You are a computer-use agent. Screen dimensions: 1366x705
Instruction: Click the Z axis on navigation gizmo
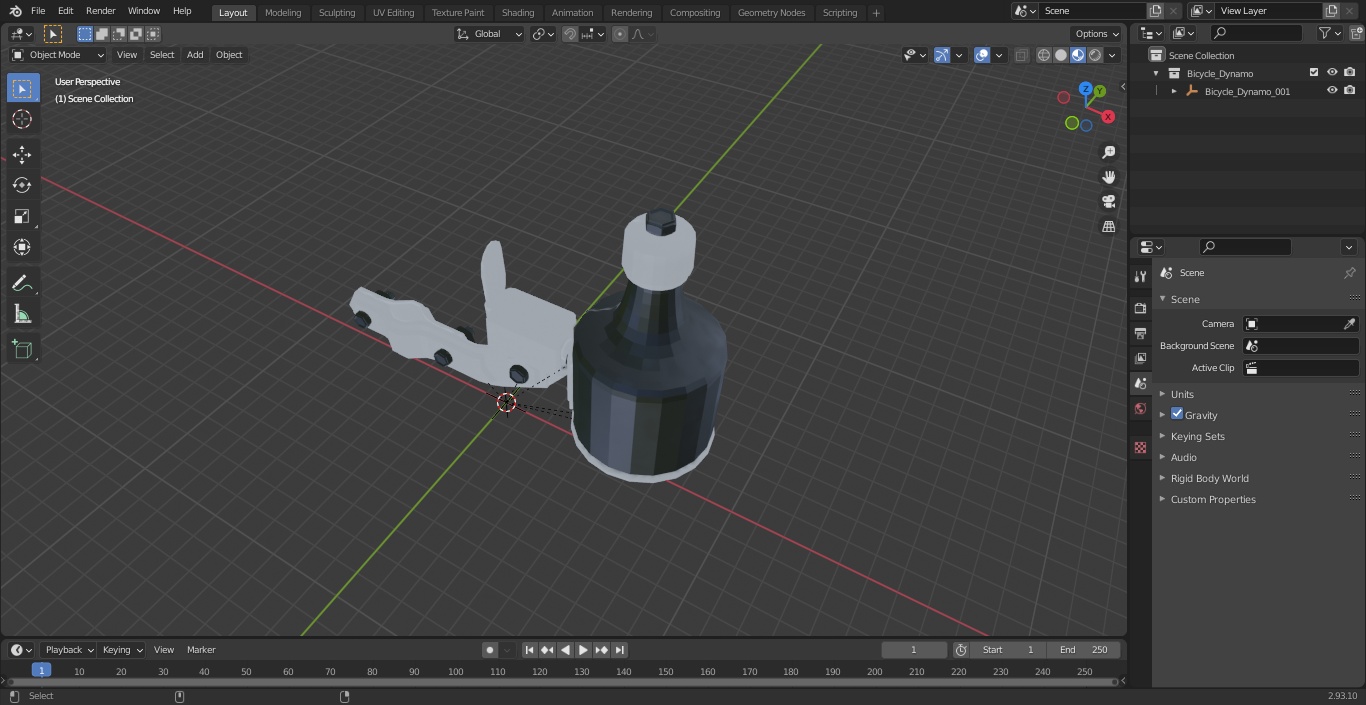click(x=1086, y=89)
